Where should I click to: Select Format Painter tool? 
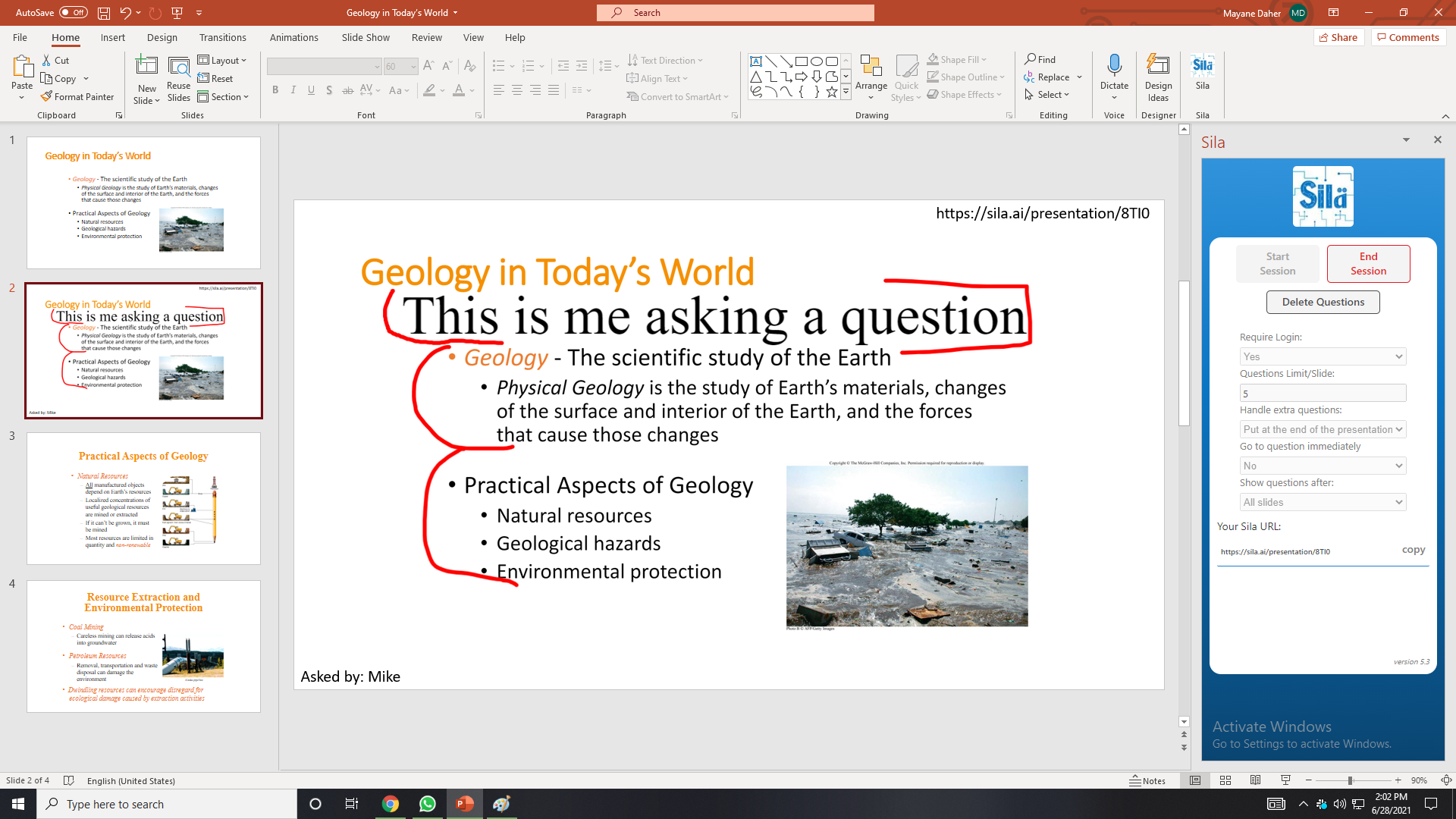click(x=77, y=97)
